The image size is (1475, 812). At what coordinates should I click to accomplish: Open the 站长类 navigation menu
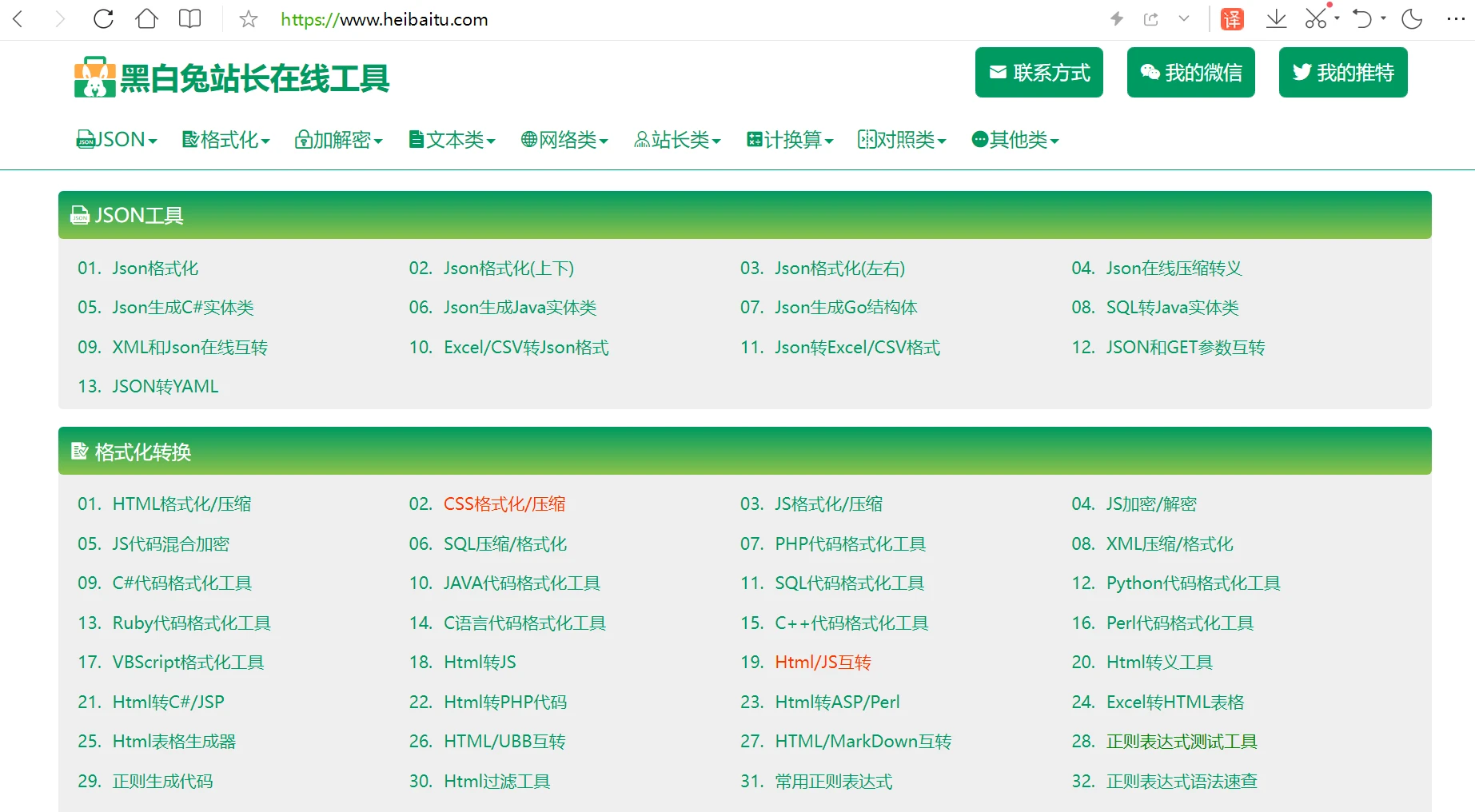677,140
